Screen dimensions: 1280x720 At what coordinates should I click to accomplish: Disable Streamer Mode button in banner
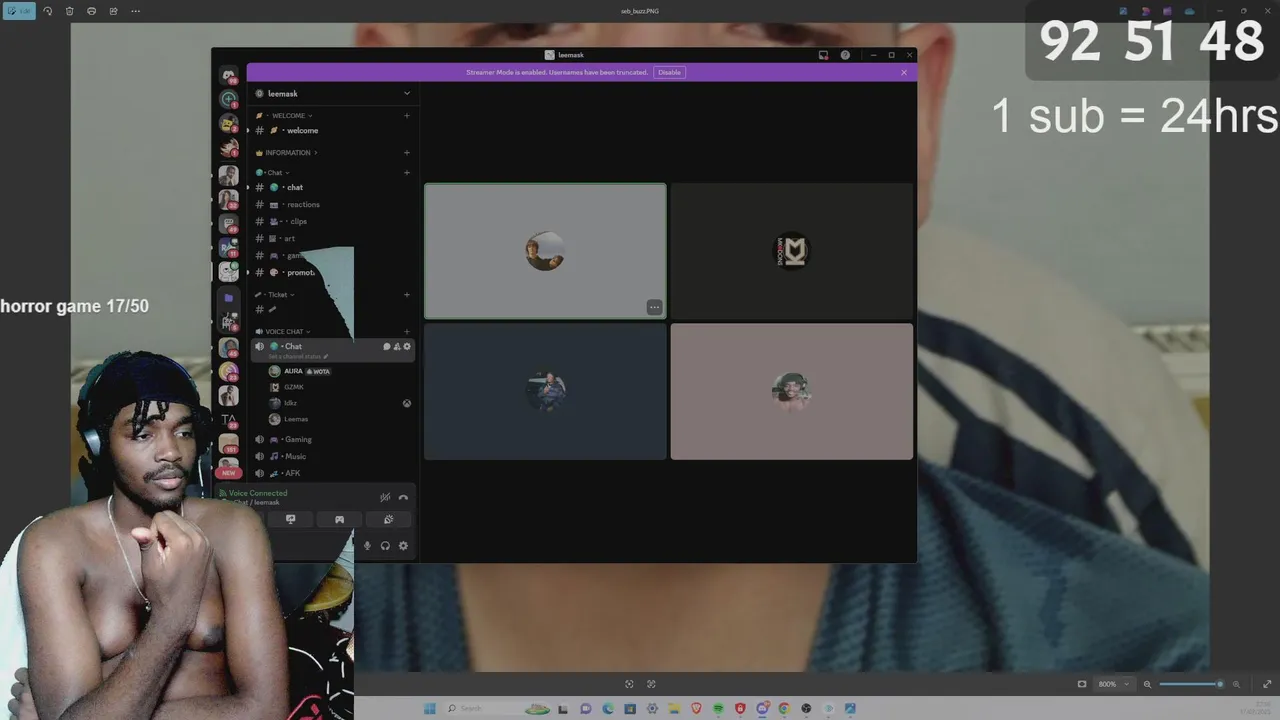pyautogui.click(x=669, y=72)
